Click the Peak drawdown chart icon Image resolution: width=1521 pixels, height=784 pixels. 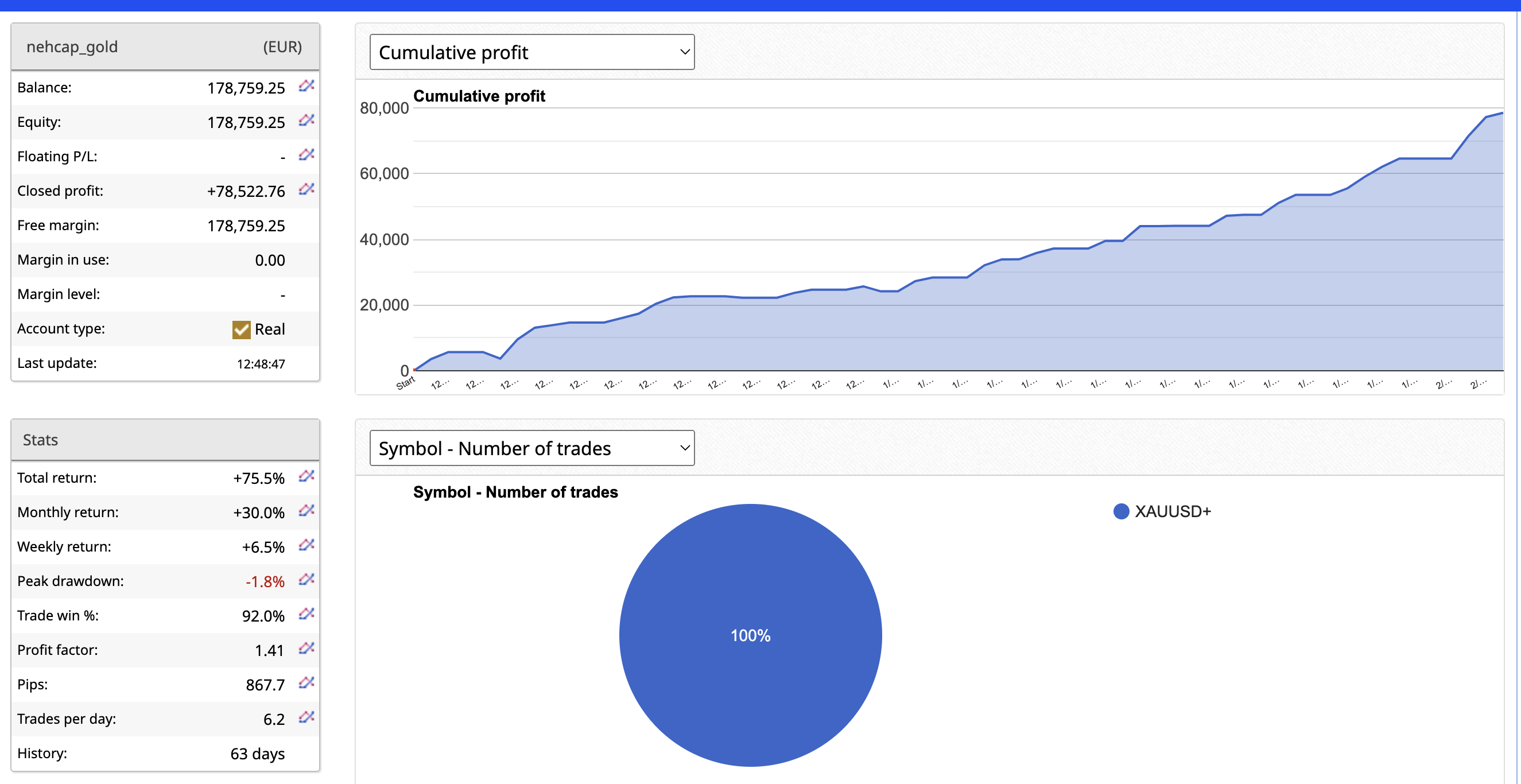(x=306, y=579)
